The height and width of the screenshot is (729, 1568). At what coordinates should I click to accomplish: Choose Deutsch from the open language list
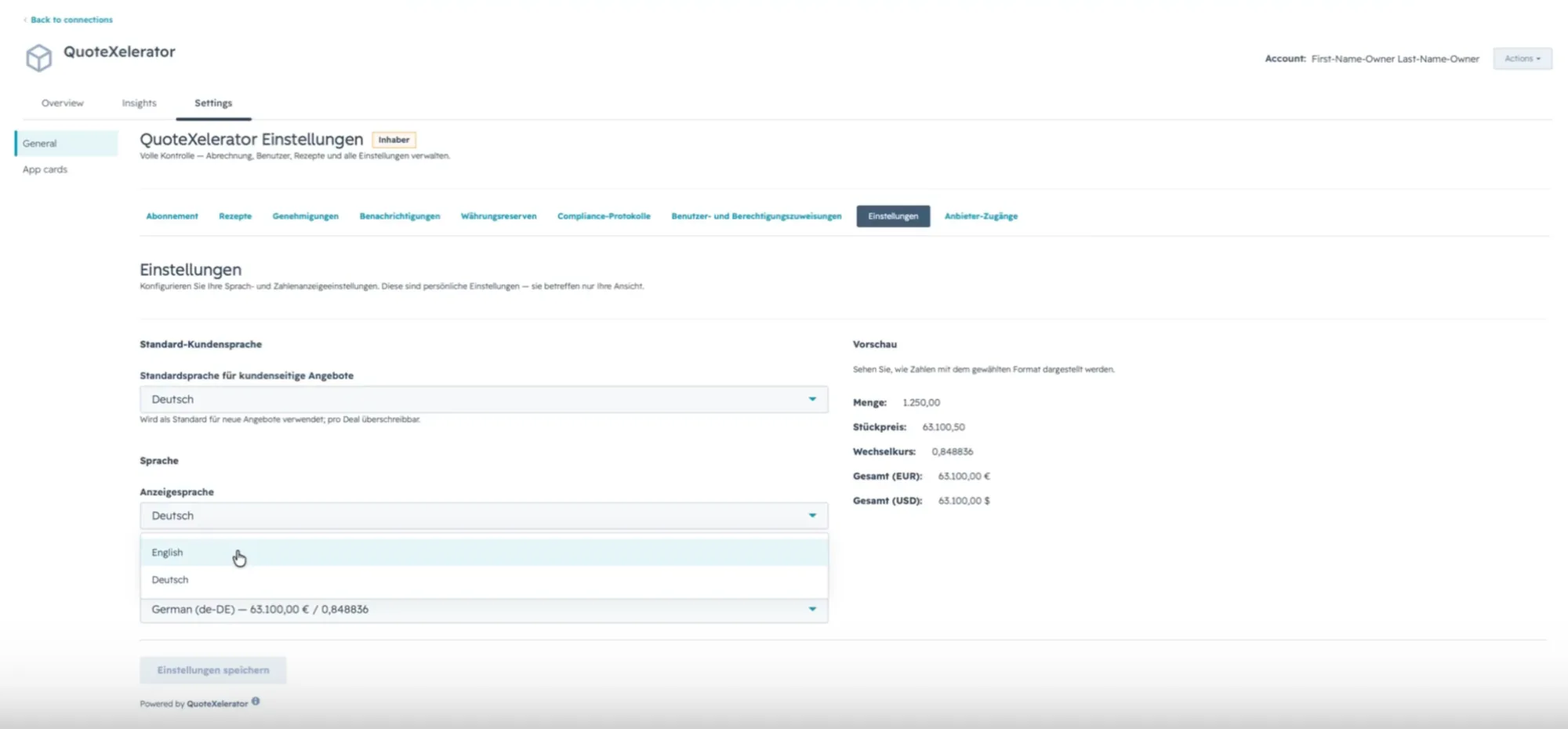tap(484, 580)
